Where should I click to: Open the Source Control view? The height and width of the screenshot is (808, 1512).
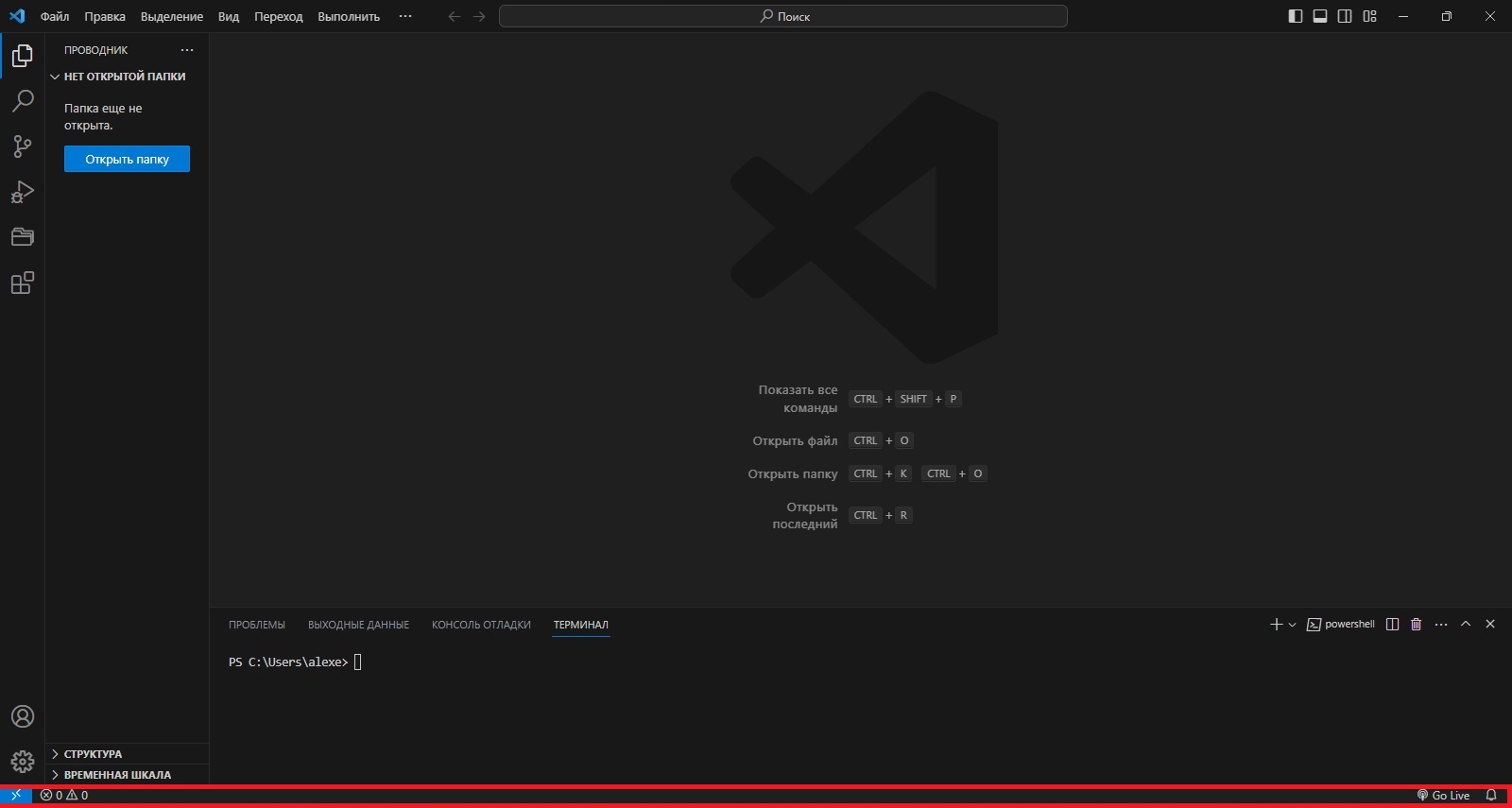(23, 146)
